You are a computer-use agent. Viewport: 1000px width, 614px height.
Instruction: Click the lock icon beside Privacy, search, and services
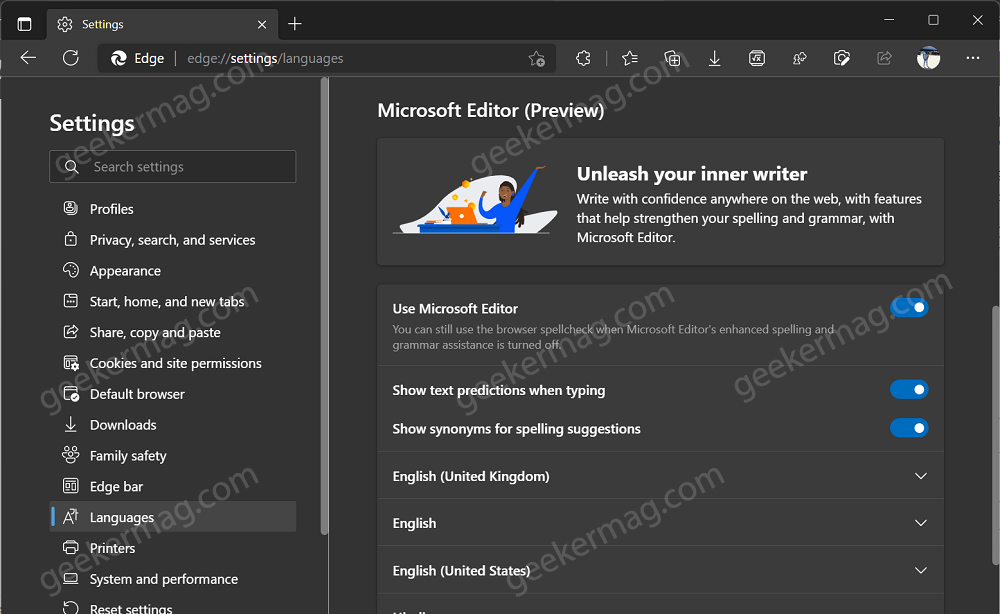click(71, 239)
